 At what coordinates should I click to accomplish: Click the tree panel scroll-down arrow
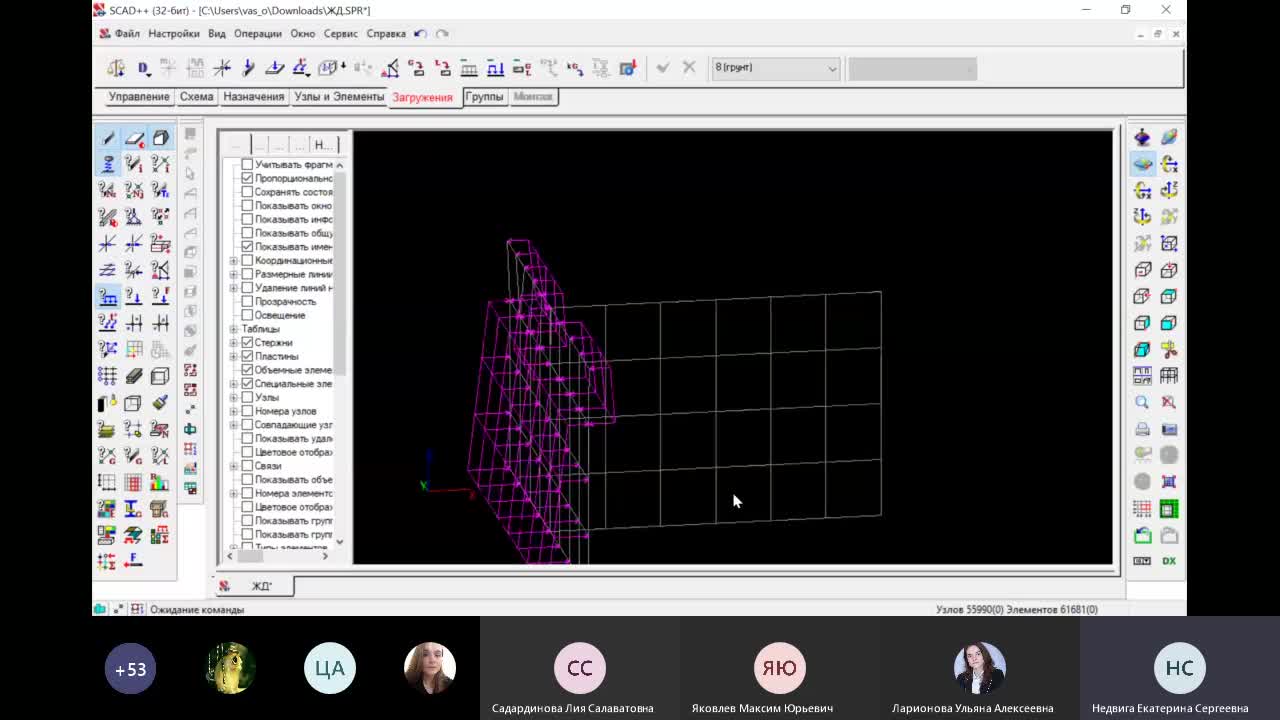pyautogui.click(x=340, y=541)
